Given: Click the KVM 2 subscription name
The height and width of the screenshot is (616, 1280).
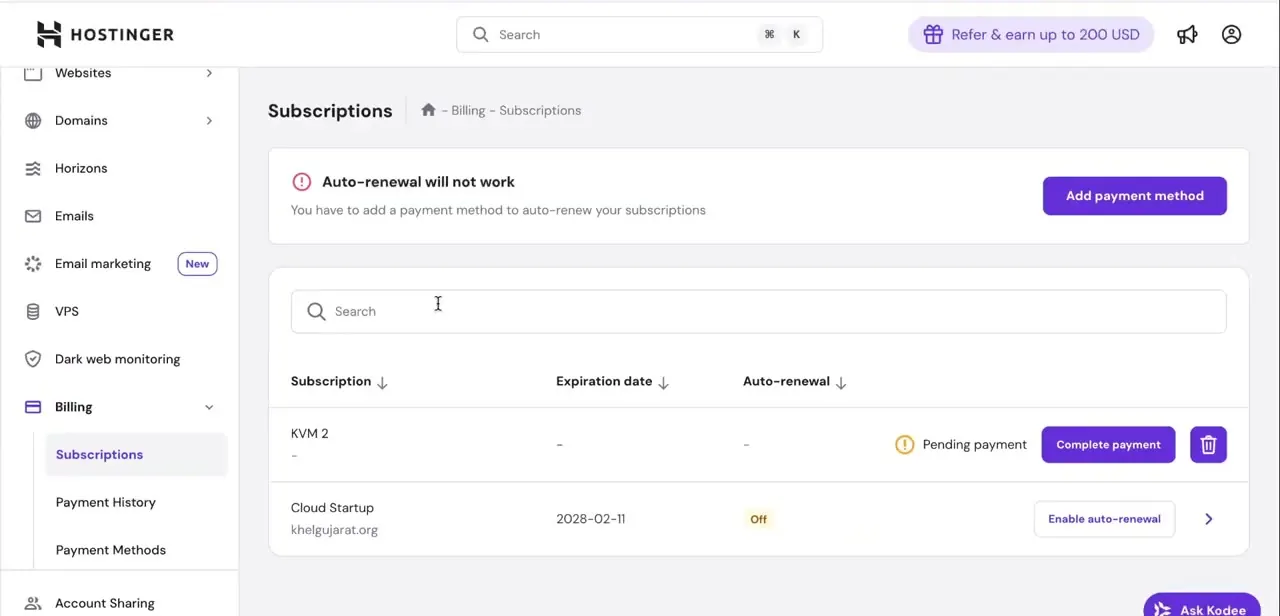Looking at the screenshot, I should tap(309, 434).
